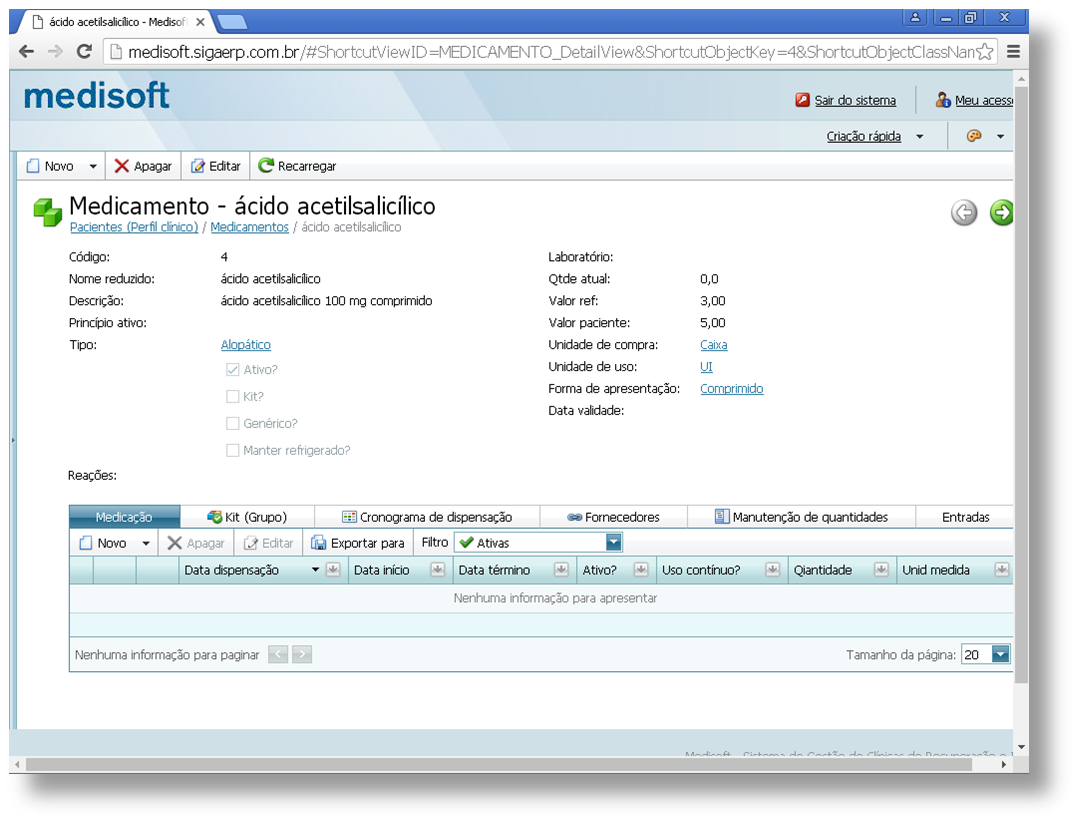The image size is (1078, 823).
Task: Click the theme palette icon
Action: click(x=974, y=135)
